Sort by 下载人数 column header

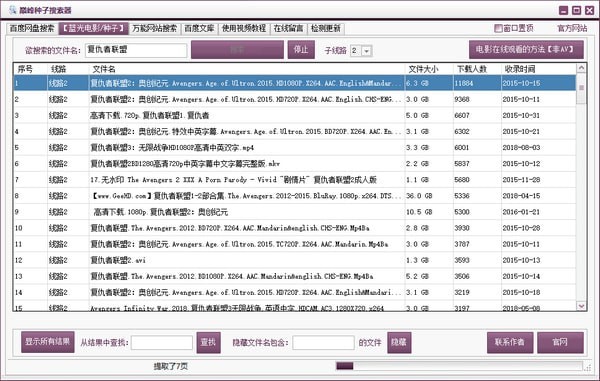[472, 69]
